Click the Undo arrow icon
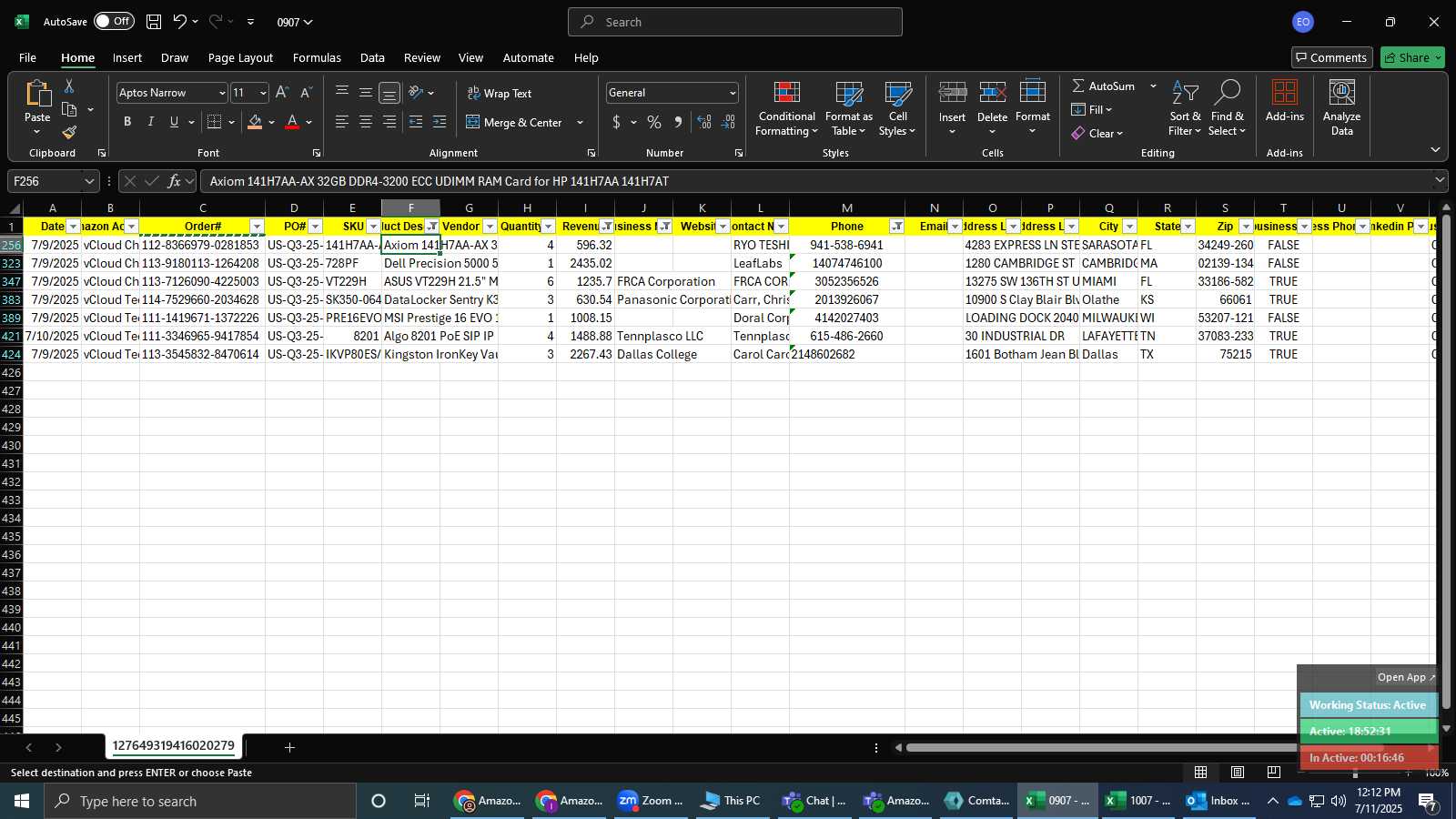Screen dimensions: 1456x819 pos(179,22)
